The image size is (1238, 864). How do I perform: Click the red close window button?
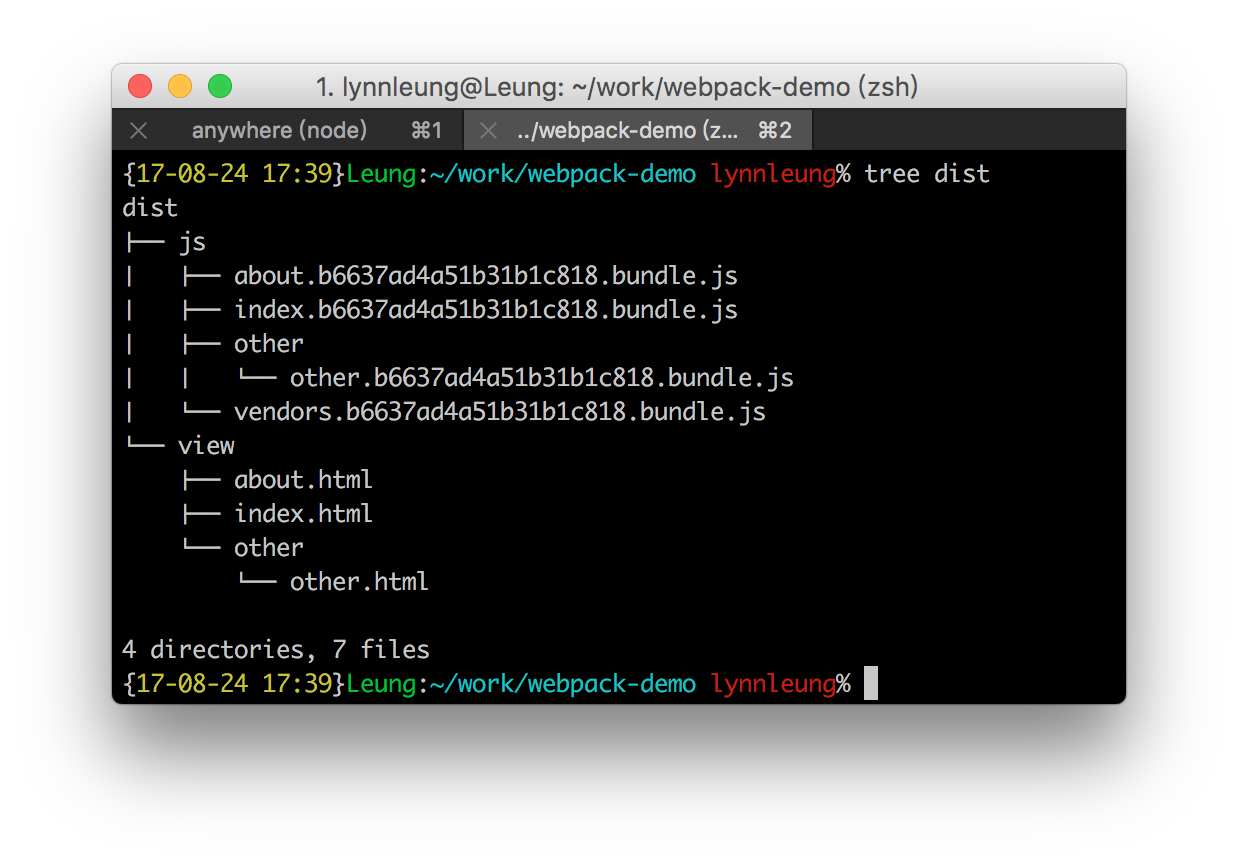[x=140, y=87]
